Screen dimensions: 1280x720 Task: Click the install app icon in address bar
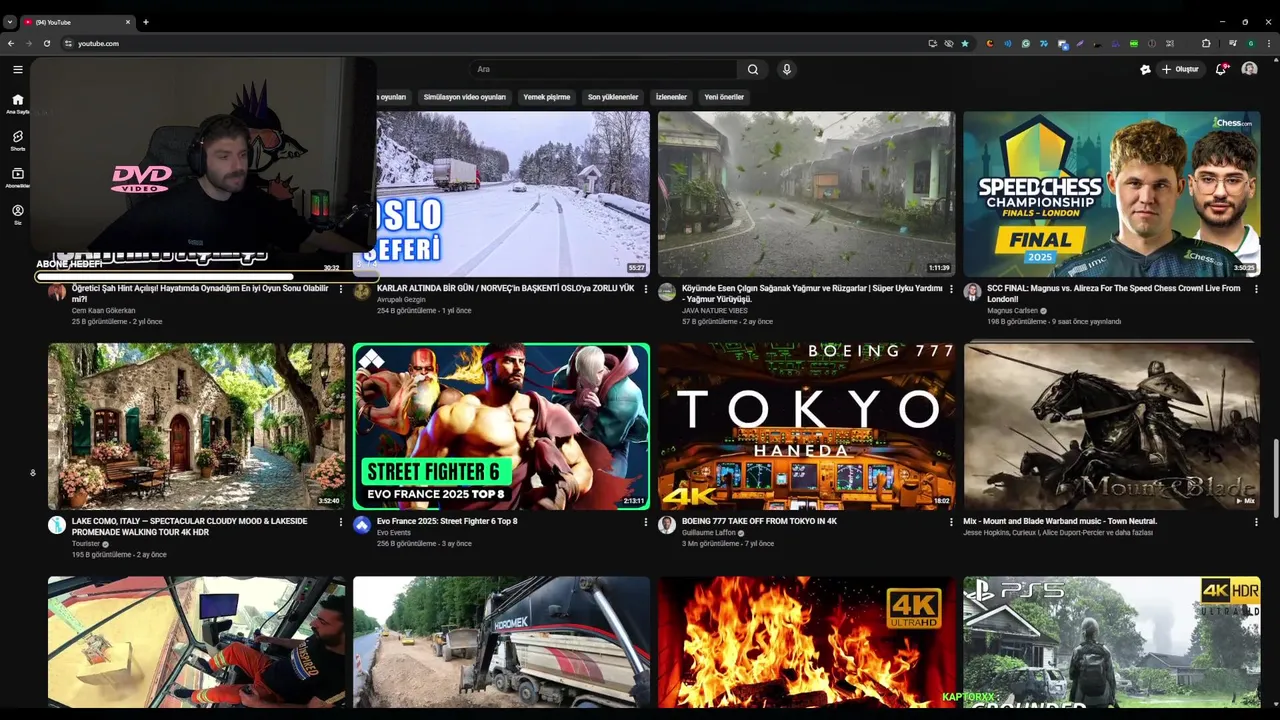tap(933, 43)
